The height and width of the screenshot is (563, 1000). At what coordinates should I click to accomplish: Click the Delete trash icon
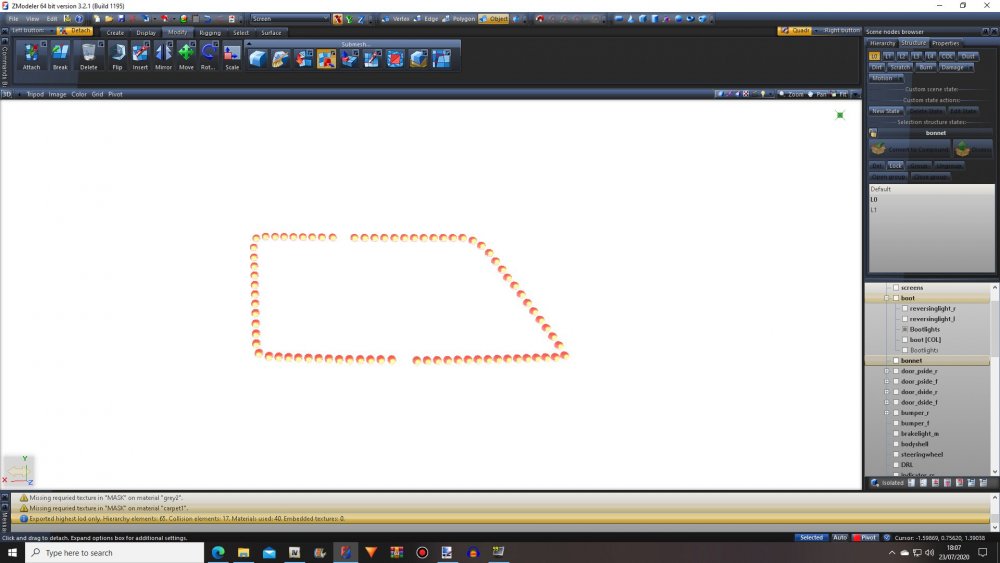89,56
